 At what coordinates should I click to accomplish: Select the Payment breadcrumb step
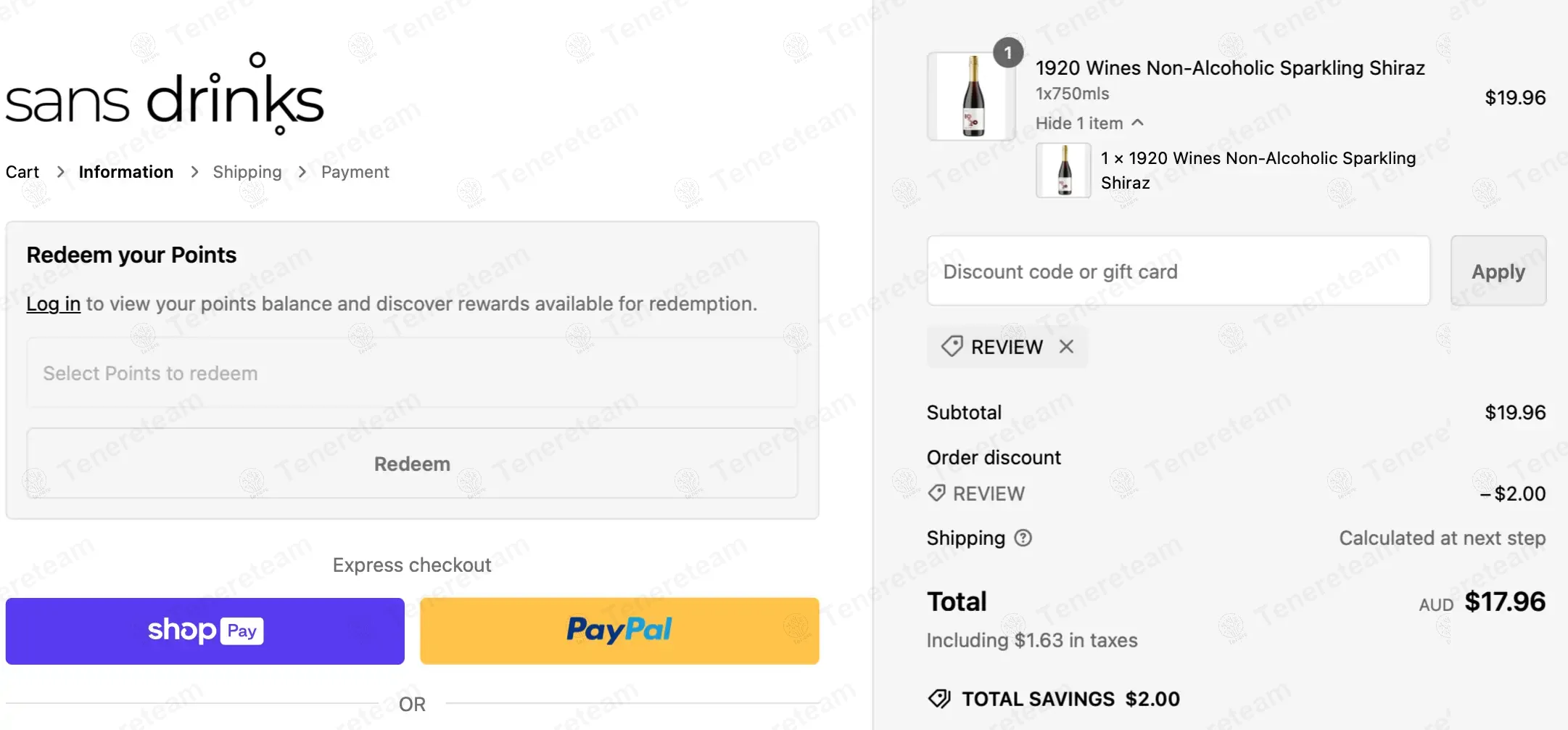(x=355, y=172)
